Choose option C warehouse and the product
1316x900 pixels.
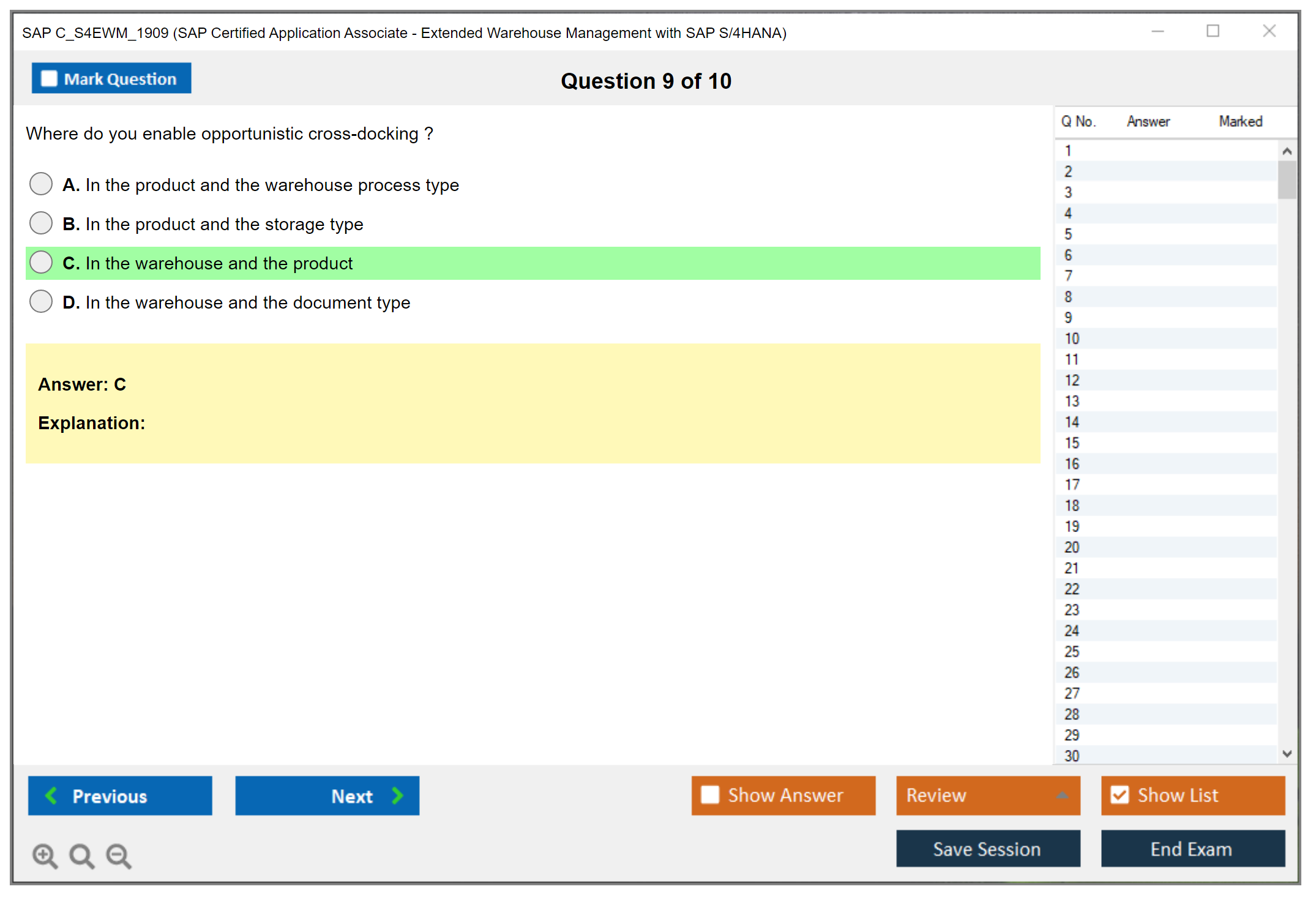(41, 262)
